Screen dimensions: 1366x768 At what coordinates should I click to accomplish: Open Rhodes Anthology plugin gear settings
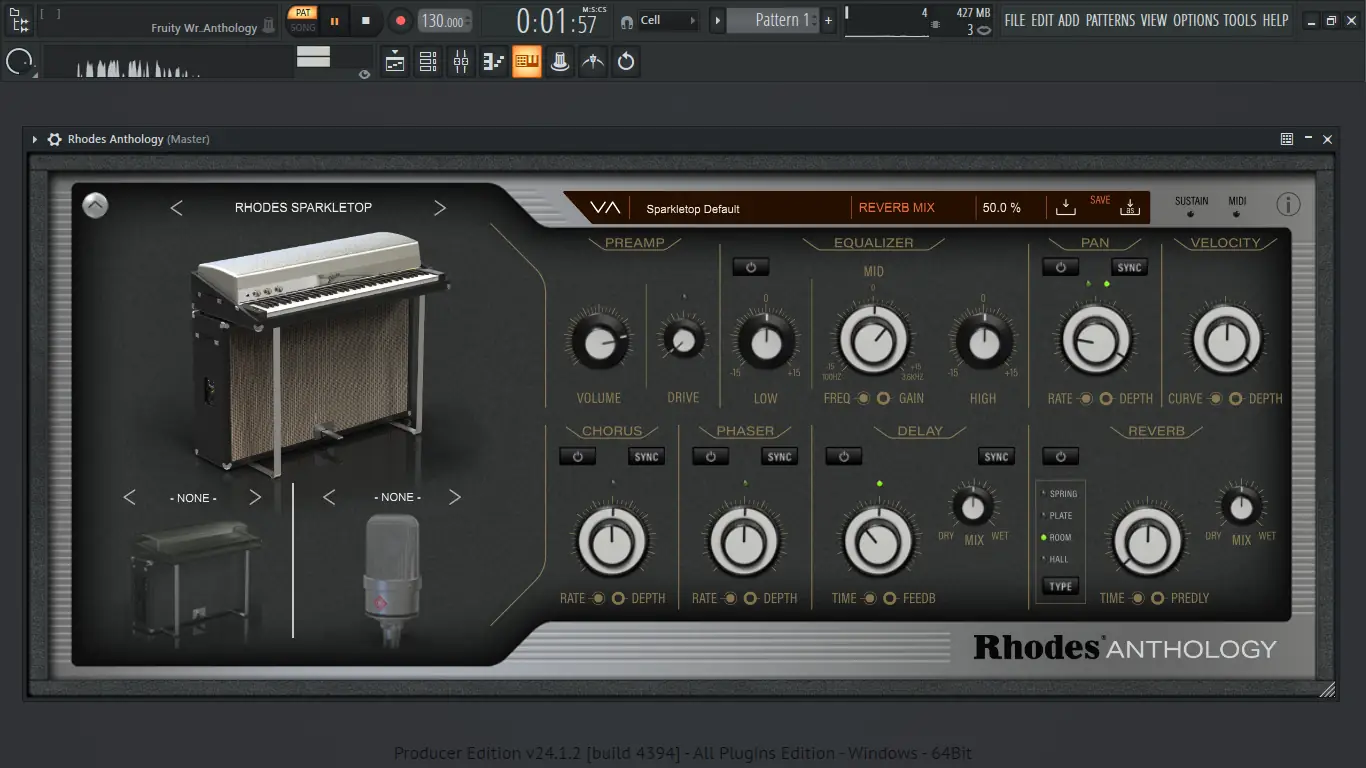tap(54, 139)
